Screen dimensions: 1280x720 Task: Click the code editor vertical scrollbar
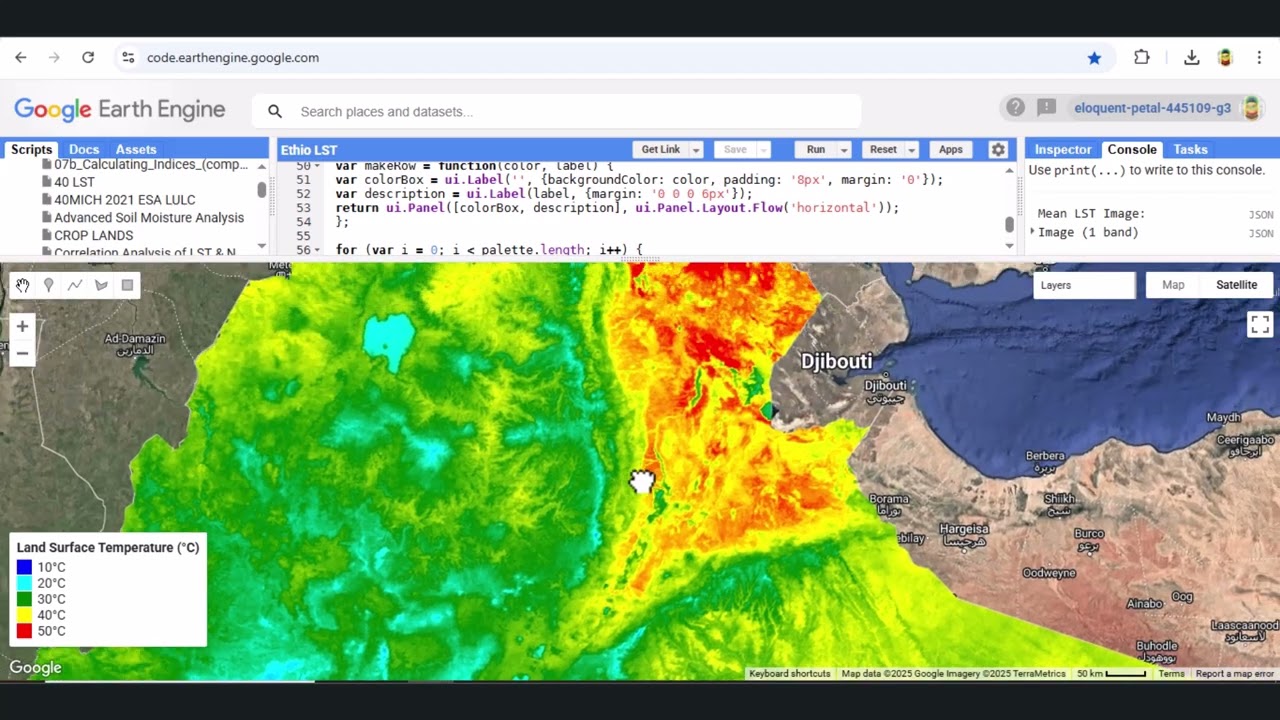[x=1009, y=225]
